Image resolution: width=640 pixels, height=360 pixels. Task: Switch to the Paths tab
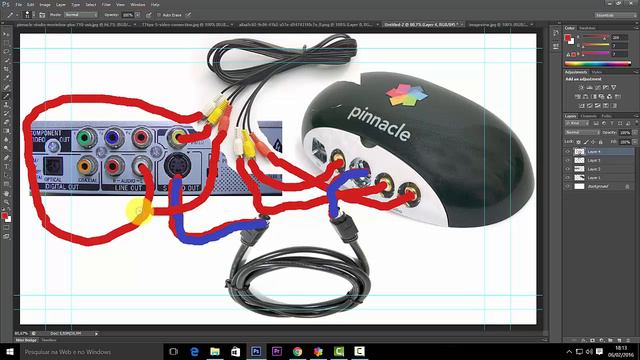tap(607, 116)
